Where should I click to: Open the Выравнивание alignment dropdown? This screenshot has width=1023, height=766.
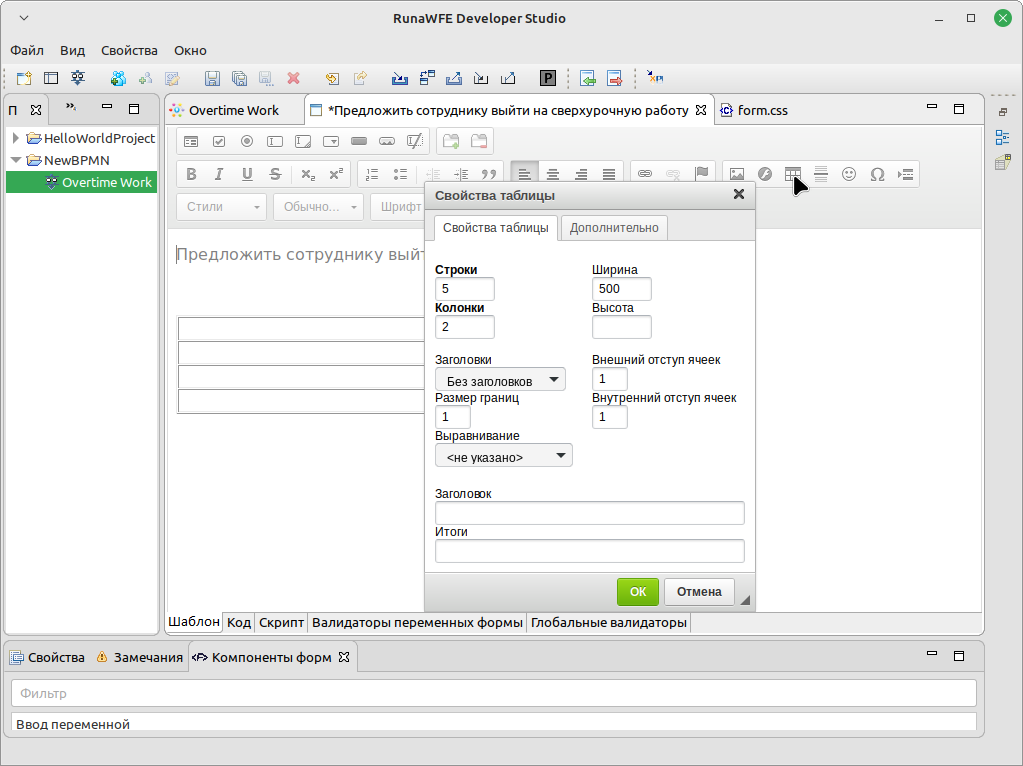pyautogui.click(x=504, y=455)
